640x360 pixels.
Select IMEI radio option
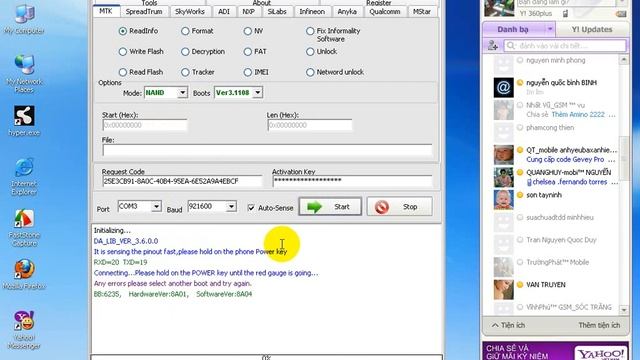(x=247, y=72)
